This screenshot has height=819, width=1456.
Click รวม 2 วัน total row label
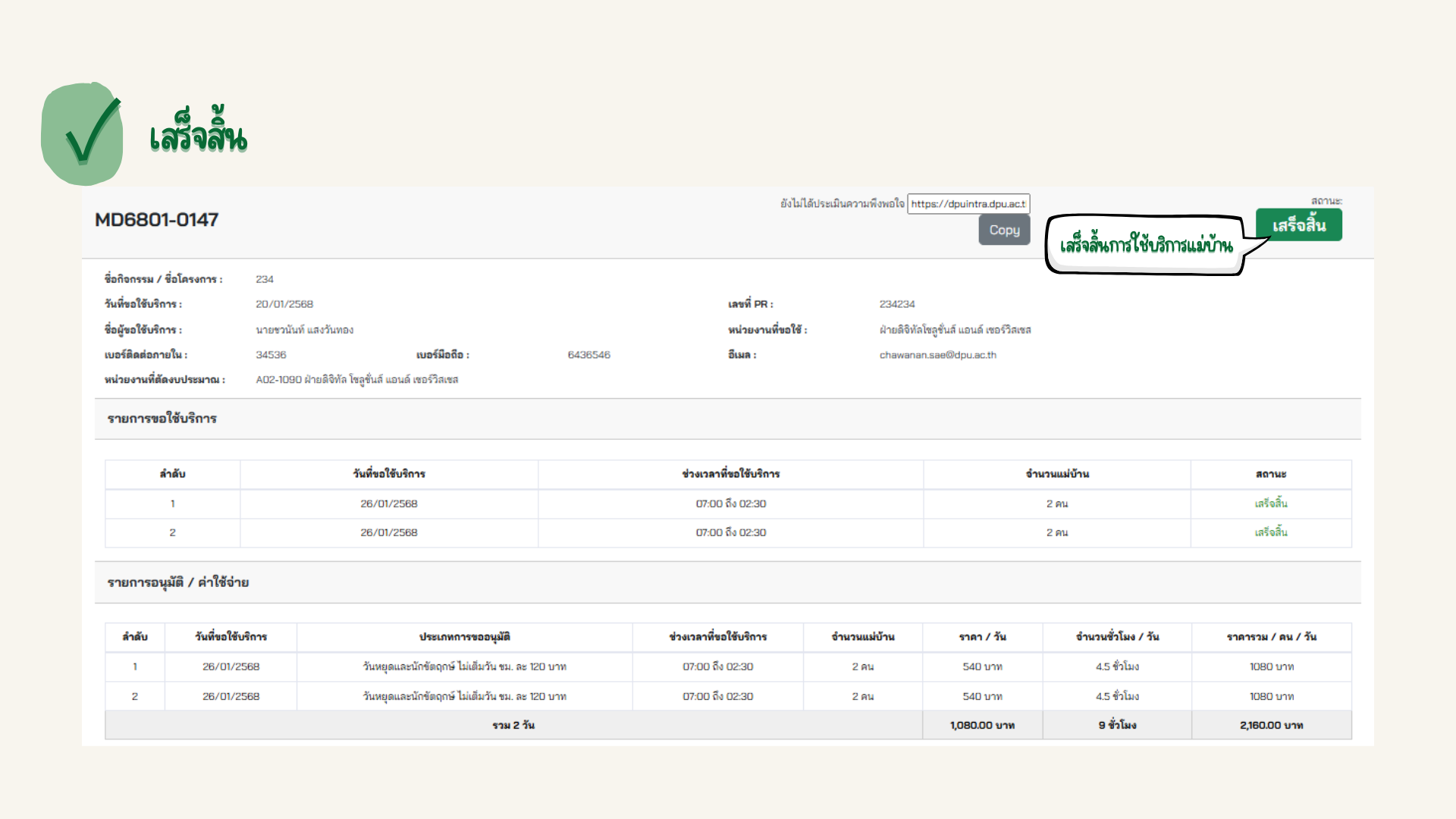(513, 726)
